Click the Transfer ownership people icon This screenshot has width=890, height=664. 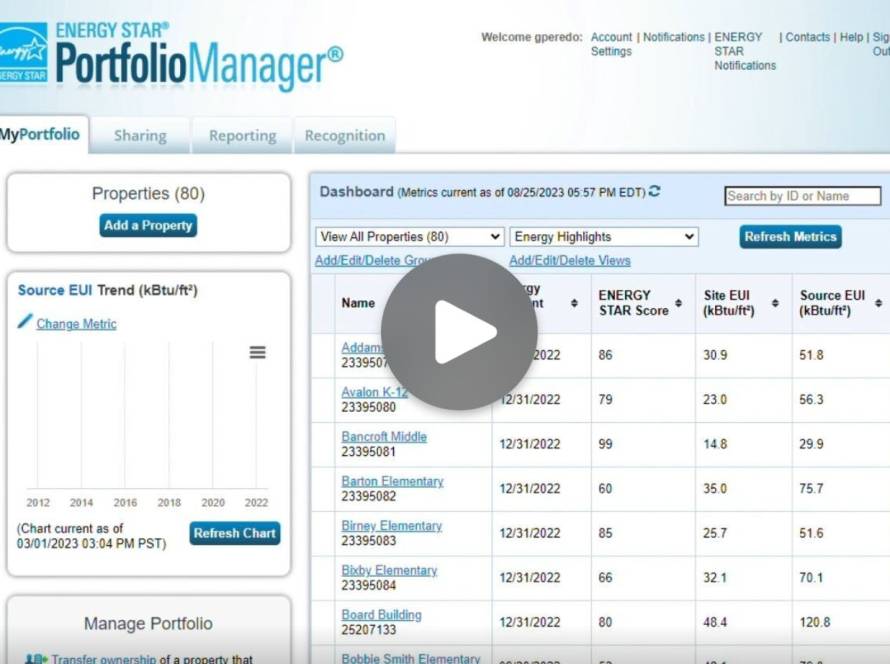pos(36,659)
